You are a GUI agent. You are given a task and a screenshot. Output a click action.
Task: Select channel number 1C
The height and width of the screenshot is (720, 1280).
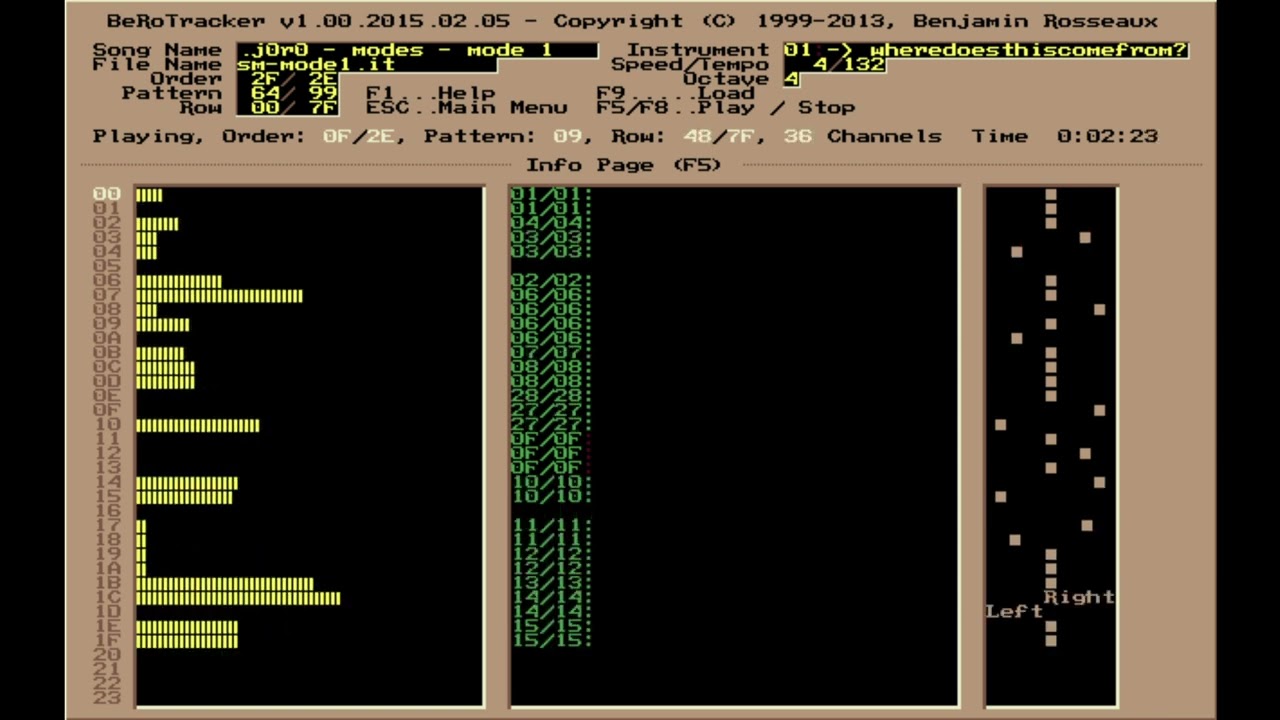click(107, 598)
